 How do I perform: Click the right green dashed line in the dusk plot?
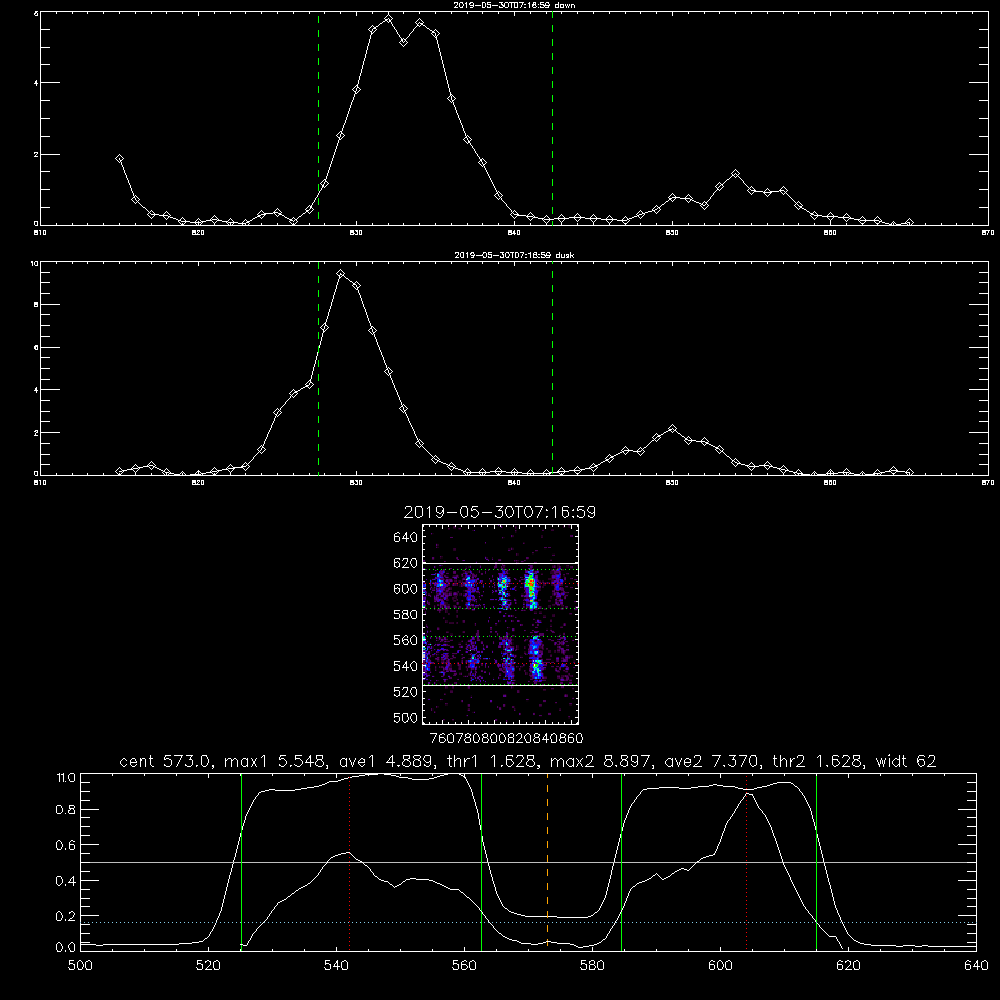click(552, 369)
